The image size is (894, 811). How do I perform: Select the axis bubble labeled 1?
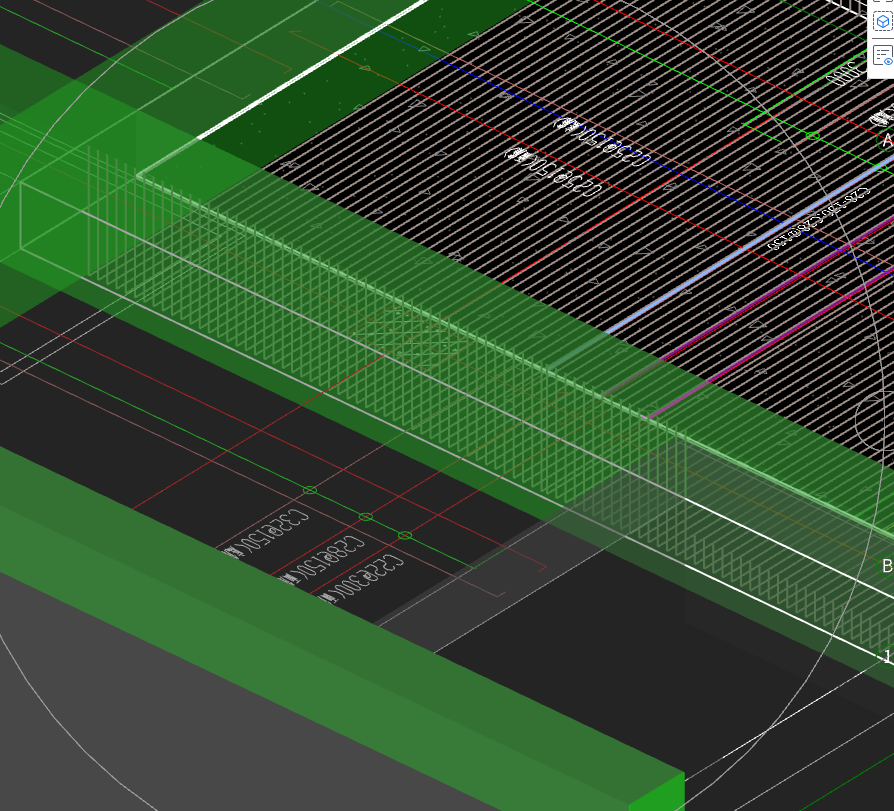[x=886, y=656]
